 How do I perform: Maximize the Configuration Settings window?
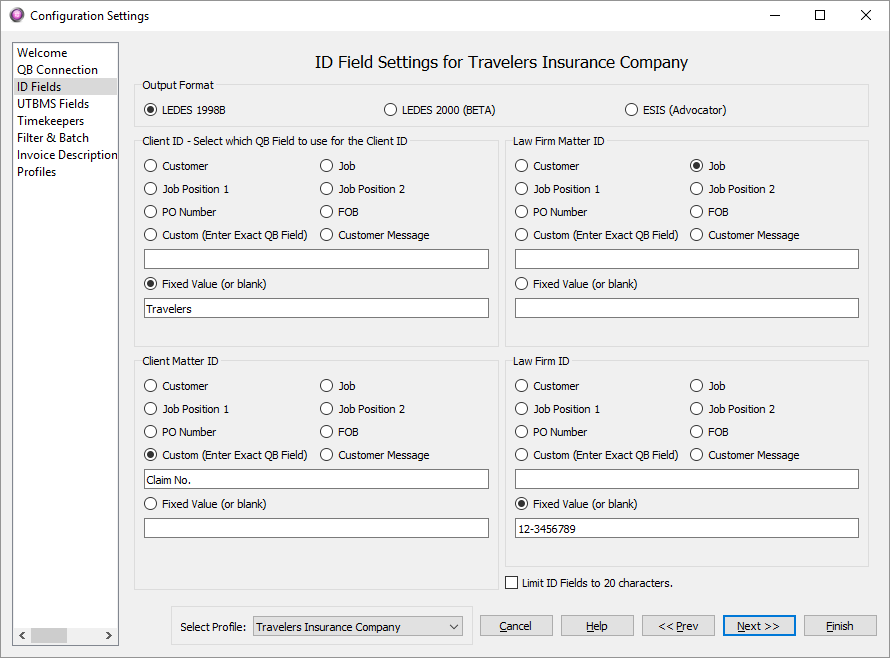point(820,15)
